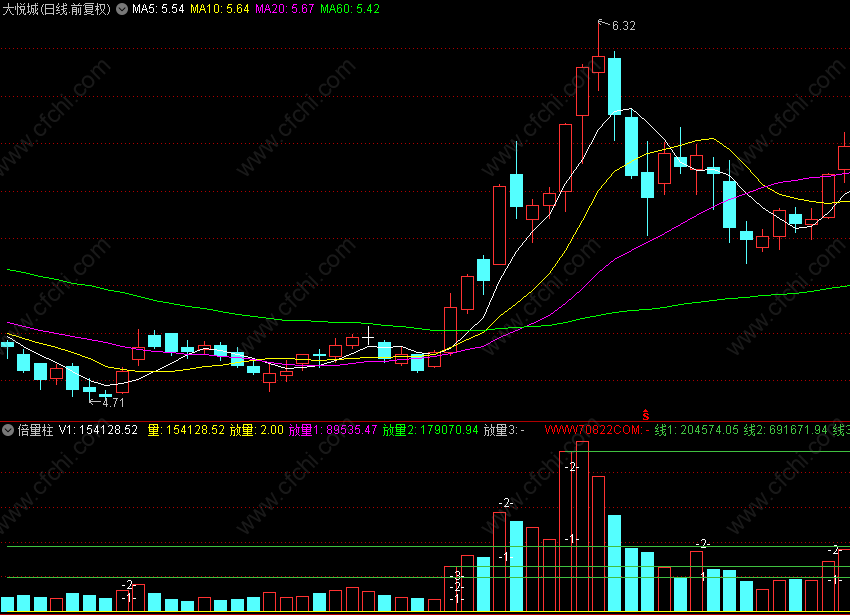Screen dimensions: 850x615
Task: Select the 放量: 2.00 value
Action: 256,430
